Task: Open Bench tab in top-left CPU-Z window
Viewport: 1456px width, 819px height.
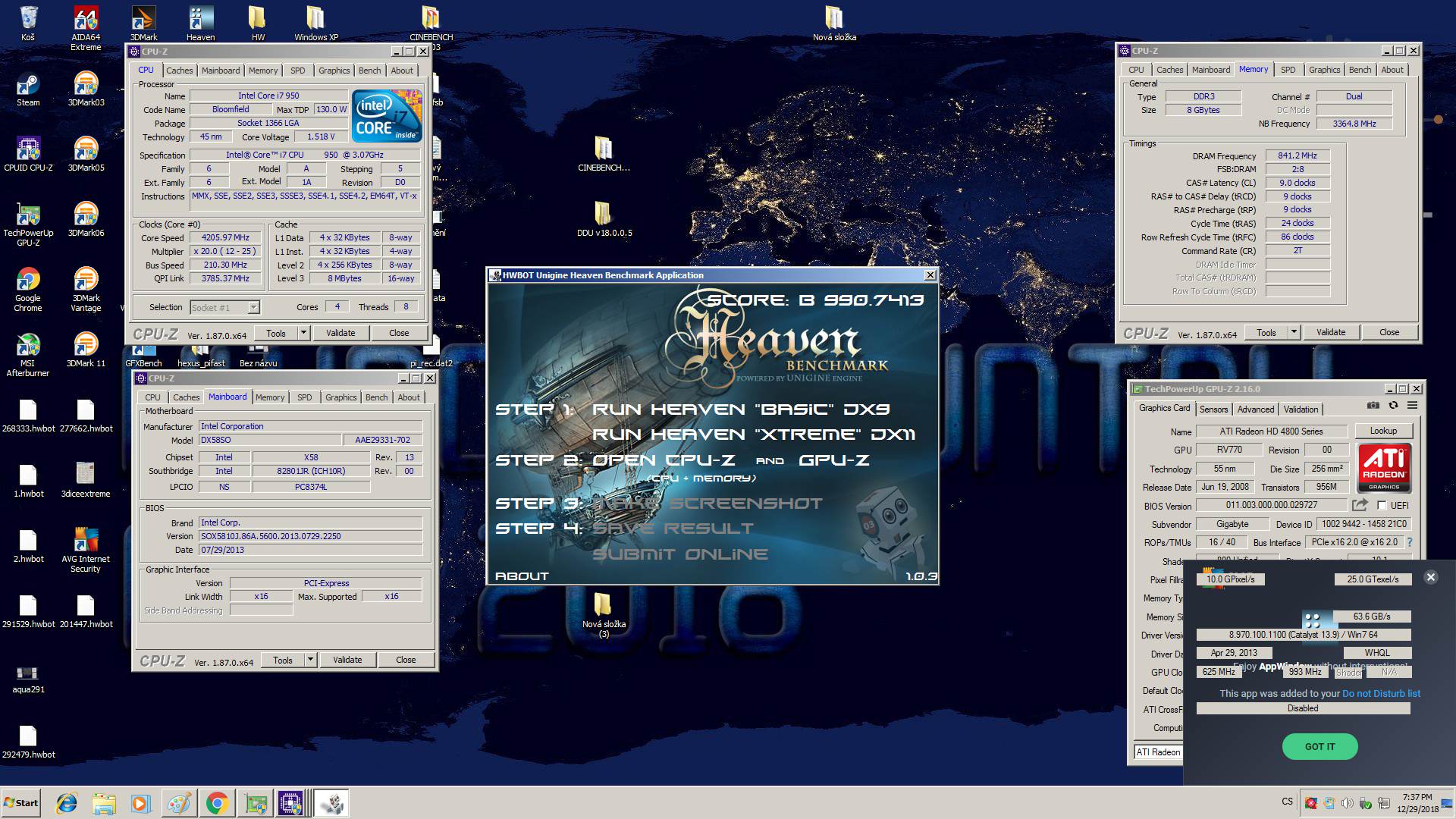Action: coord(370,71)
